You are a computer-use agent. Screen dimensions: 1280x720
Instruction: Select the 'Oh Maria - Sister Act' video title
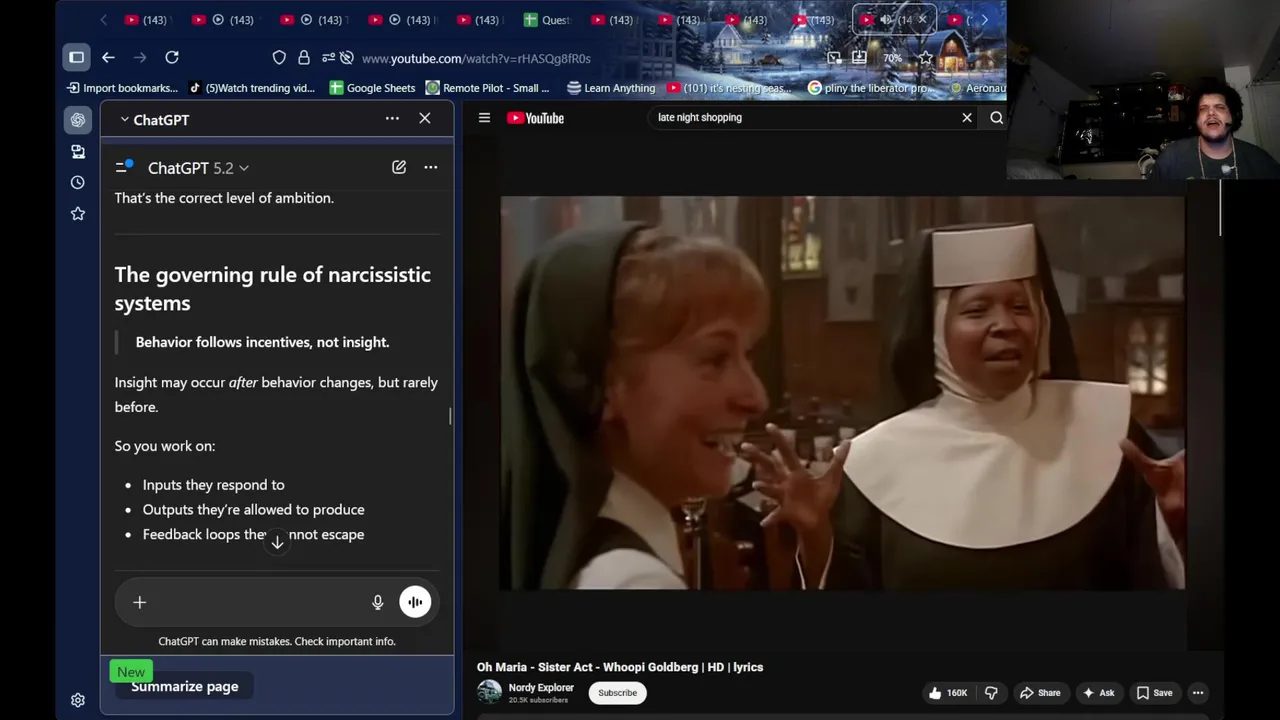(620, 667)
